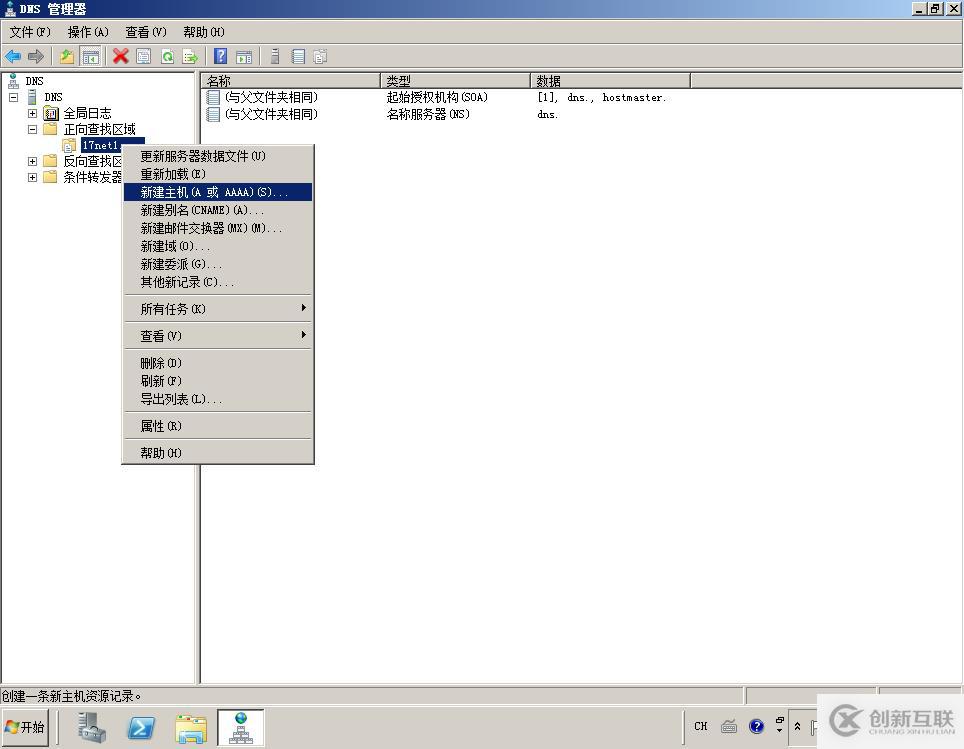Toggle the action pane display toolbar icon

tap(243, 56)
